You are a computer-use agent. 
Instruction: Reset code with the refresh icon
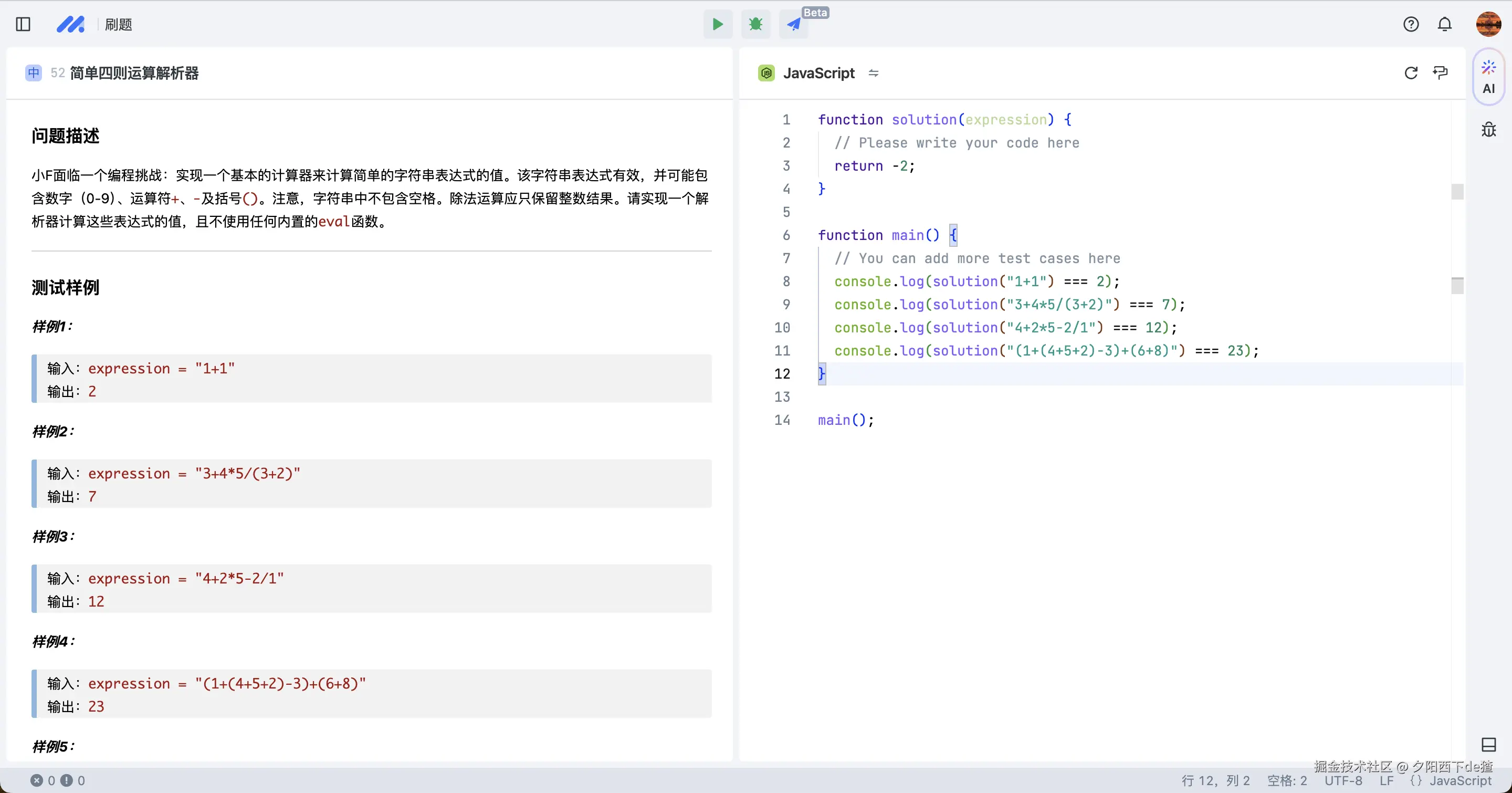pos(1411,73)
